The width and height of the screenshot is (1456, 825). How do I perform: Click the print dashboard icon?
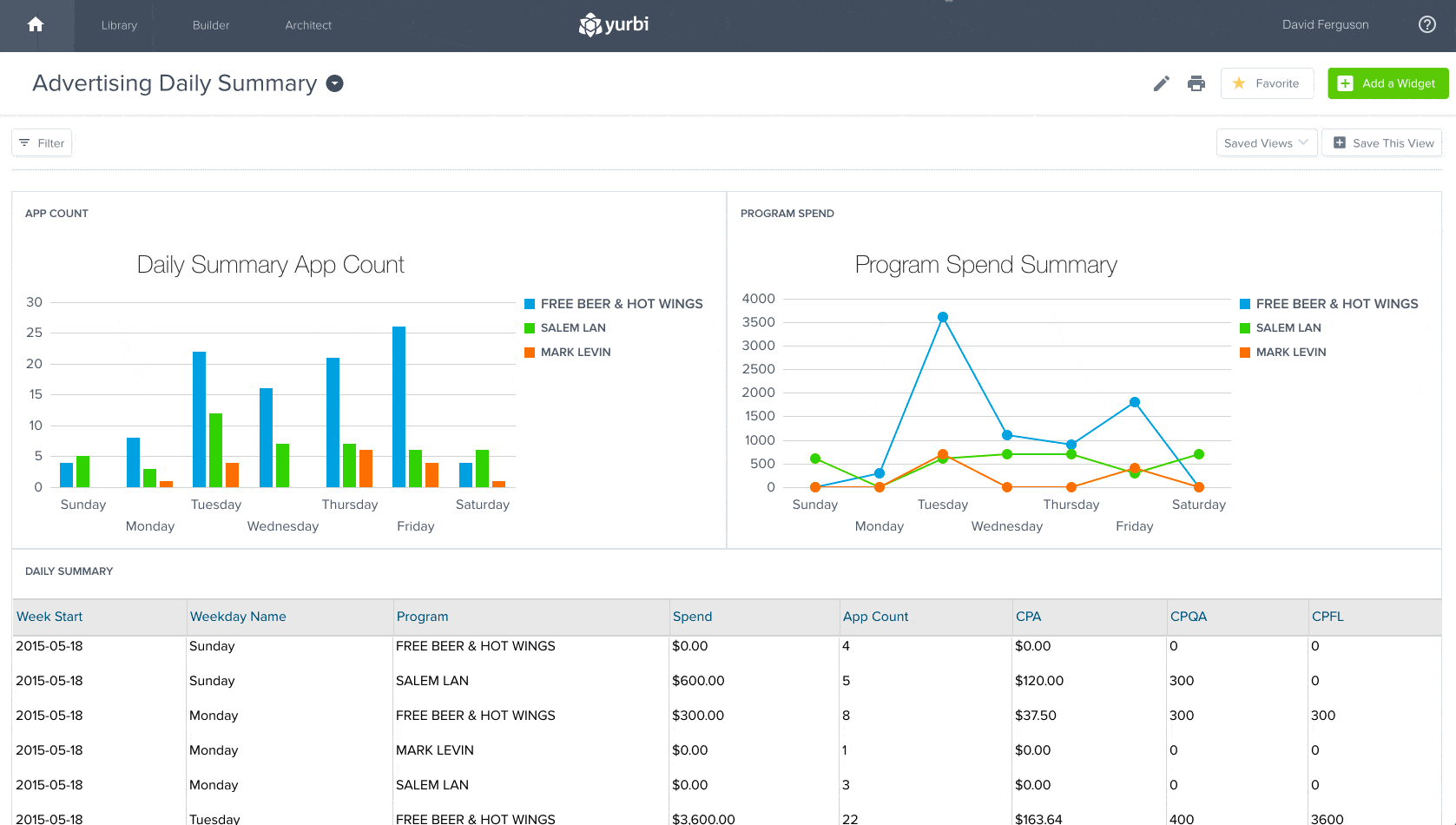[x=1196, y=82]
